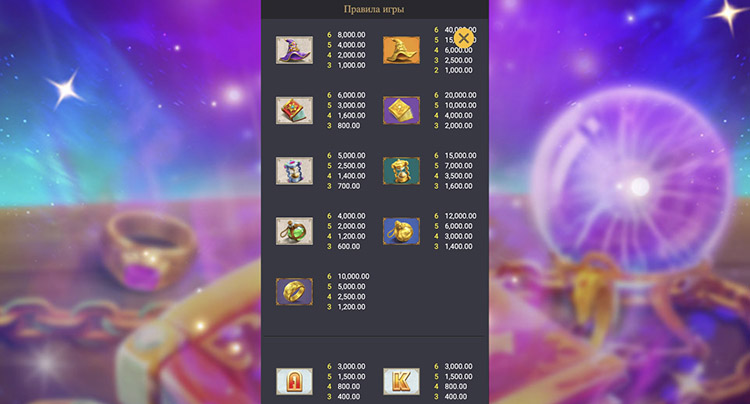The height and width of the screenshot is (404, 750).
Task: Click the golden letter K card symbol
Action: [401, 382]
